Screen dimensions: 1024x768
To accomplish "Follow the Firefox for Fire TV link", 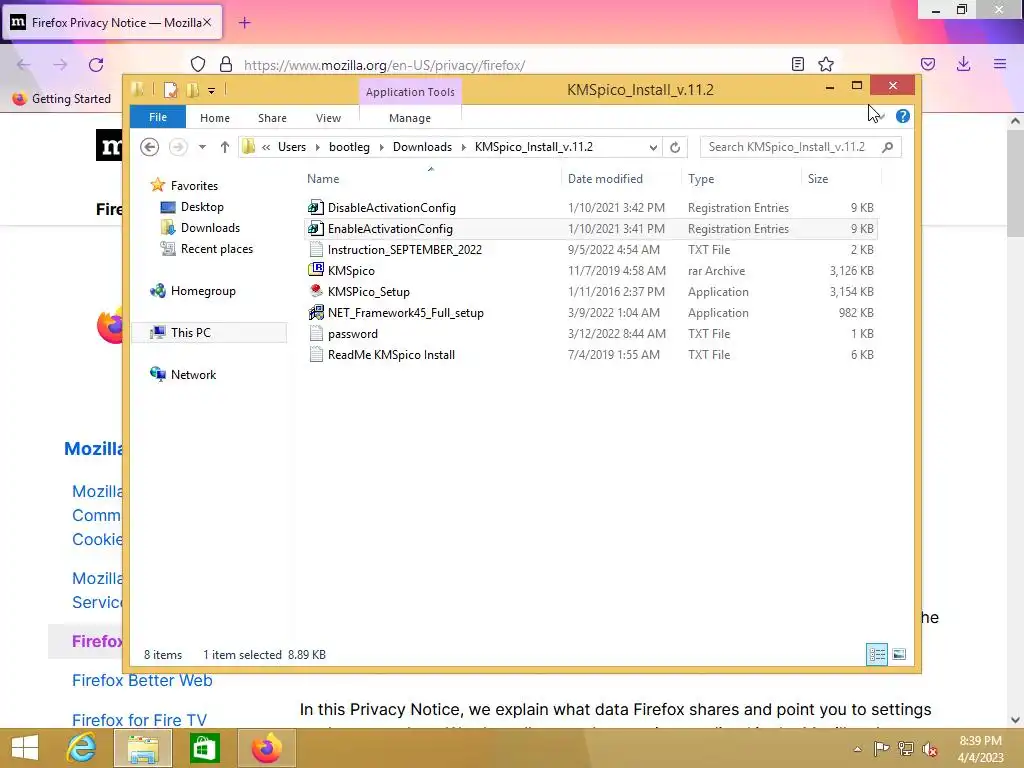I will click(139, 720).
